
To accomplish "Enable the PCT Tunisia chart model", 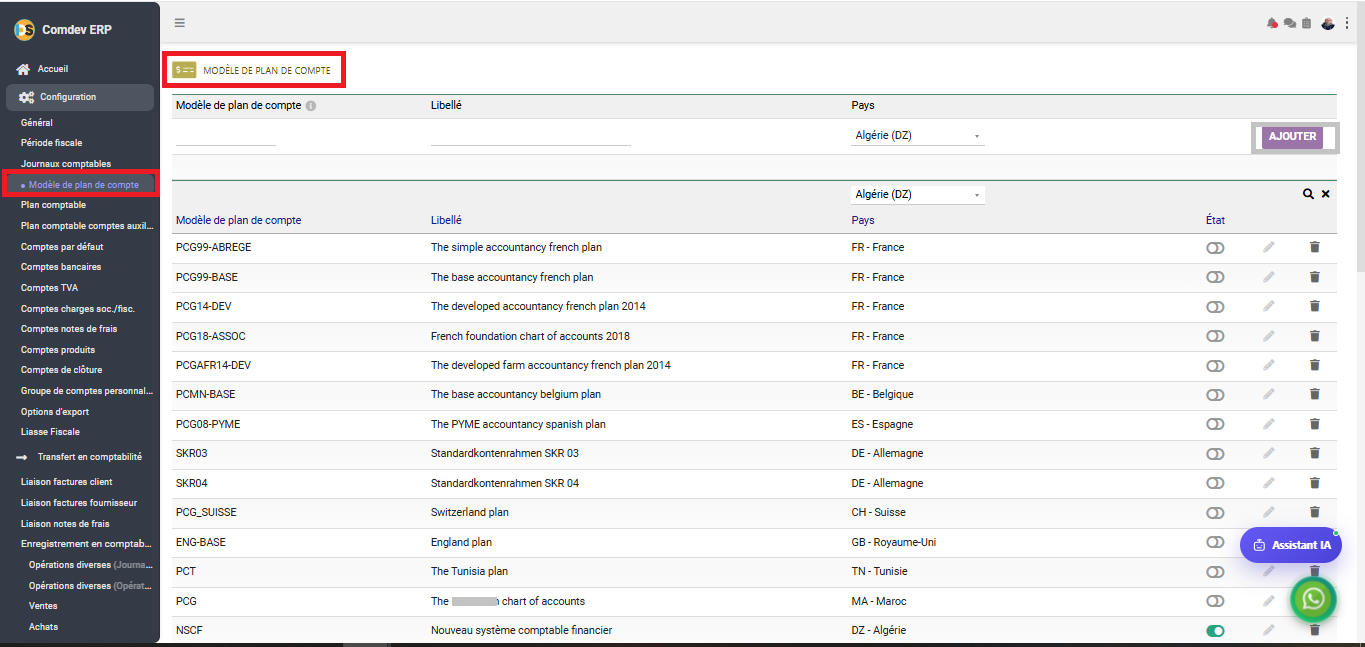I will (x=1215, y=571).
